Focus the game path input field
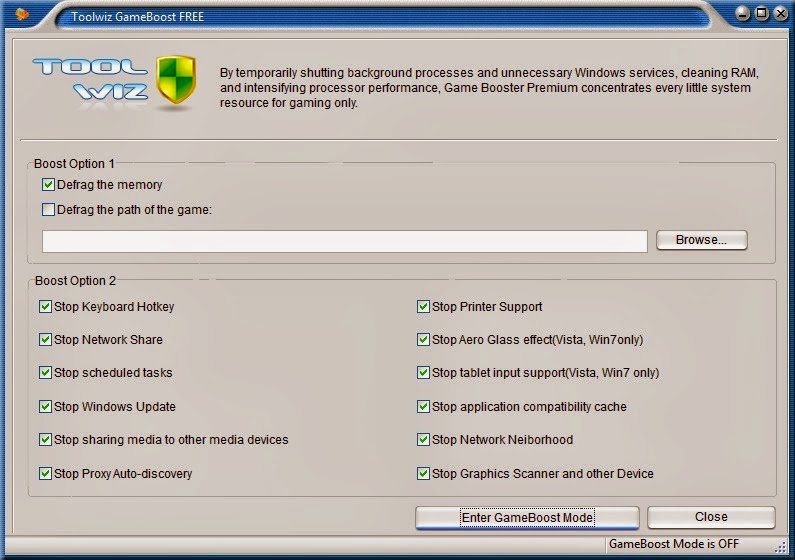Image resolution: width=795 pixels, height=560 pixels. (x=345, y=241)
